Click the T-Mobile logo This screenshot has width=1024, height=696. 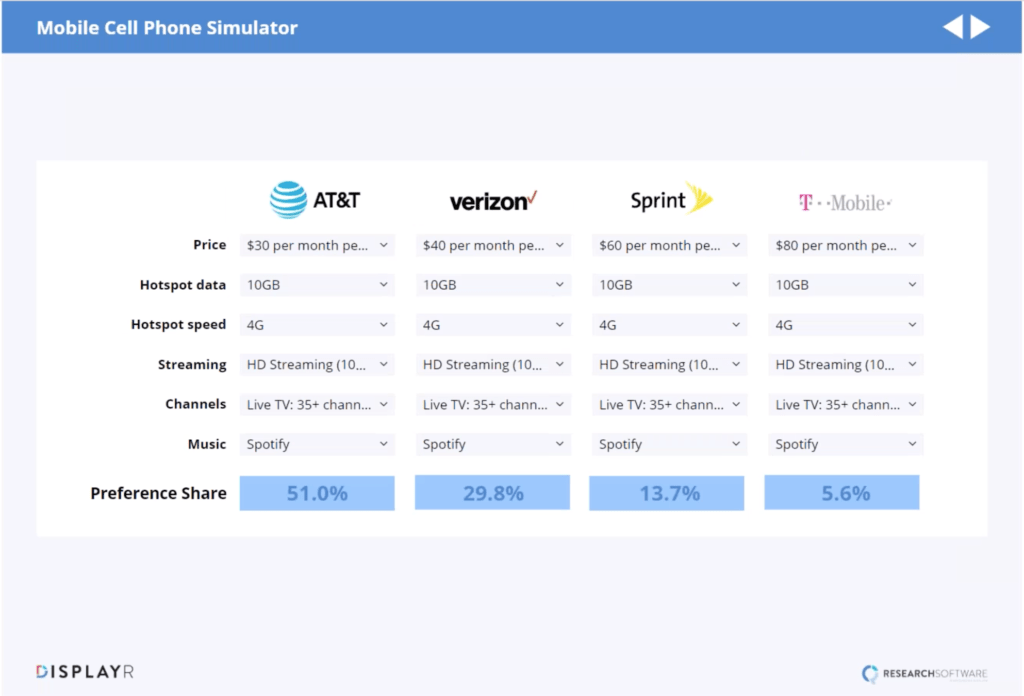pyautogui.click(x=845, y=202)
